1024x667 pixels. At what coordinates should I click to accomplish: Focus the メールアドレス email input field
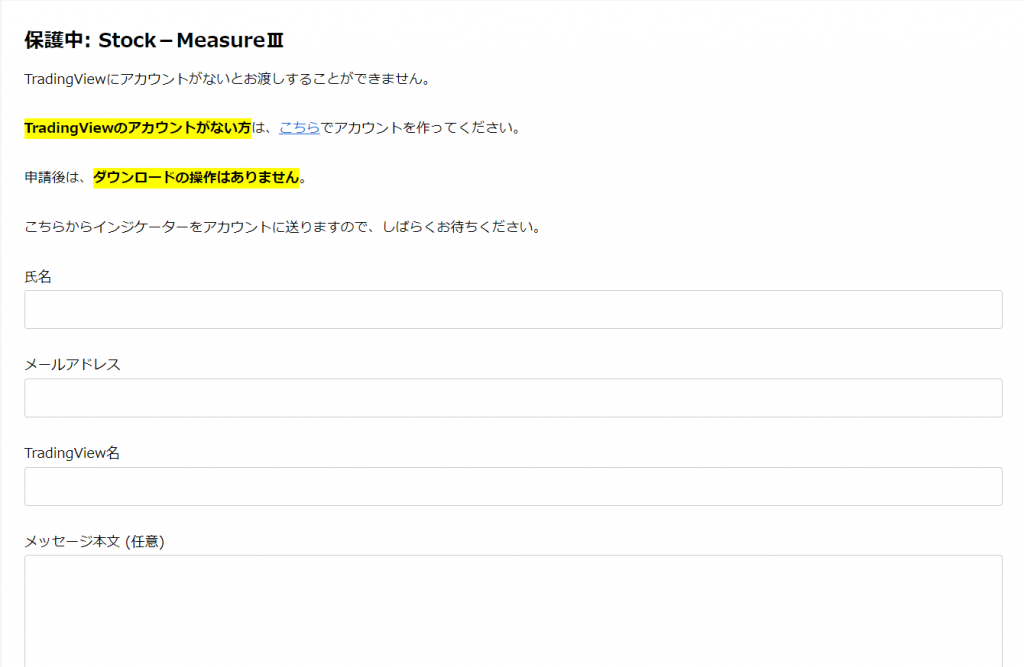[x=513, y=398]
